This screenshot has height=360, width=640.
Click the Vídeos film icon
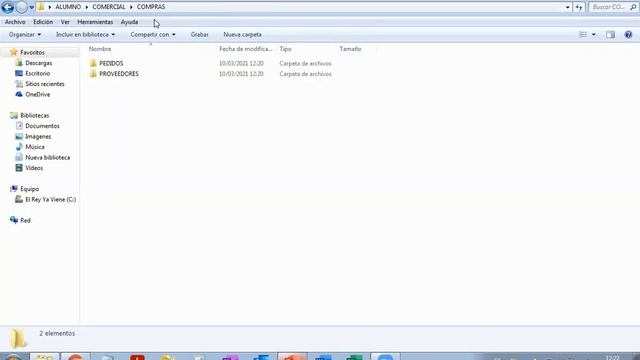tap(19, 168)
